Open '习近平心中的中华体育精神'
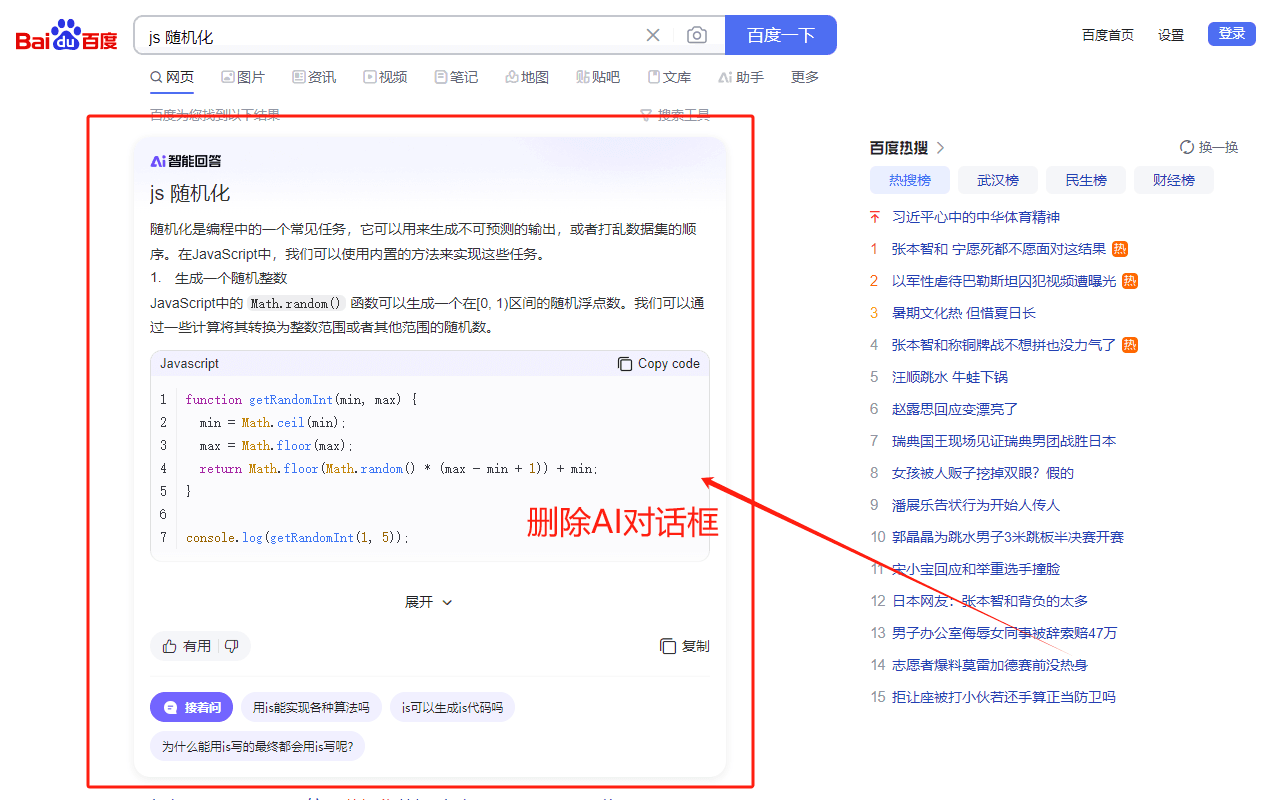Viewport: 1280px width, 800px height. [x=976, y=217]
